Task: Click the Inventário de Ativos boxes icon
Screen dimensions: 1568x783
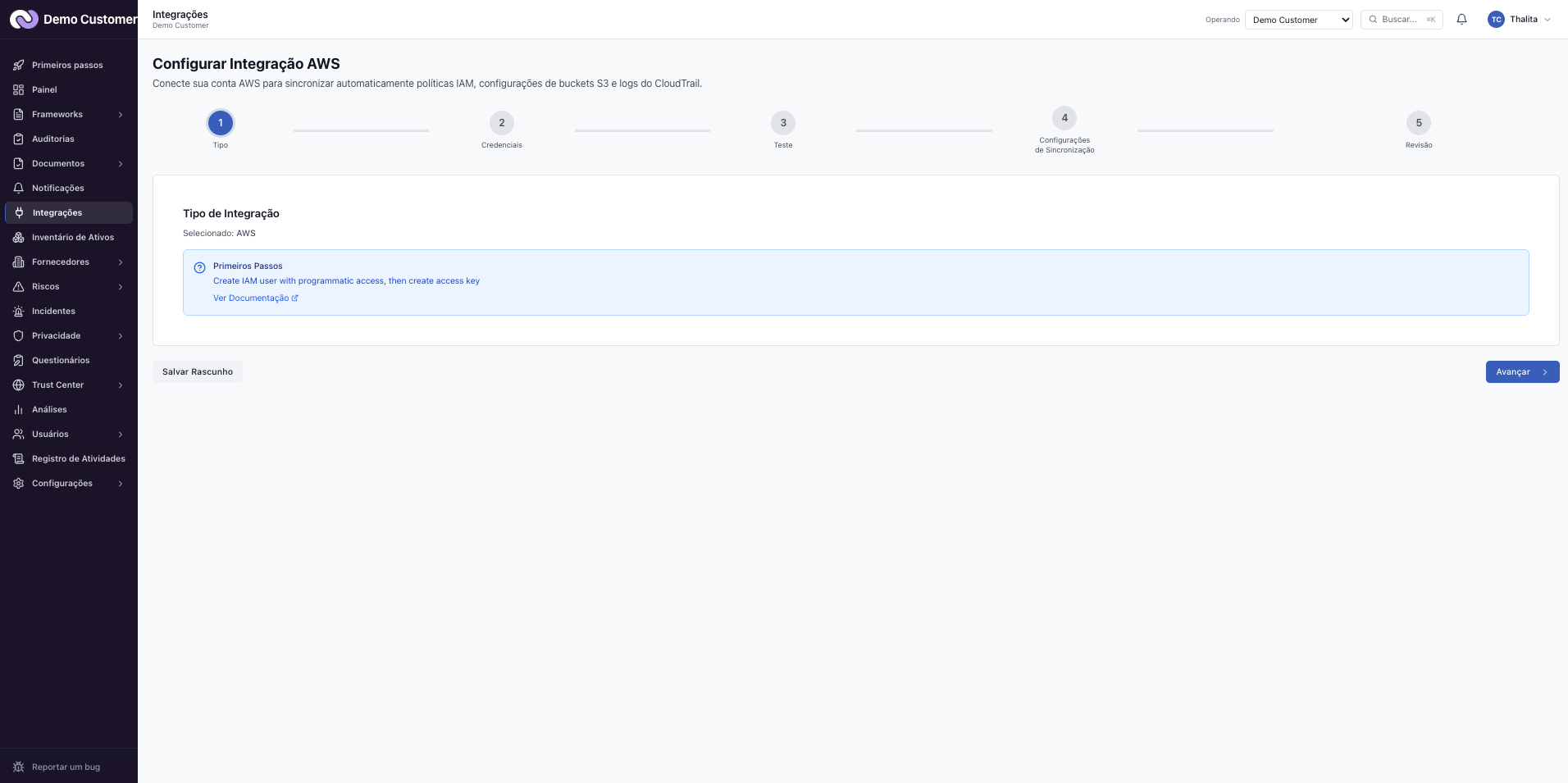Action: click(18, 237)
